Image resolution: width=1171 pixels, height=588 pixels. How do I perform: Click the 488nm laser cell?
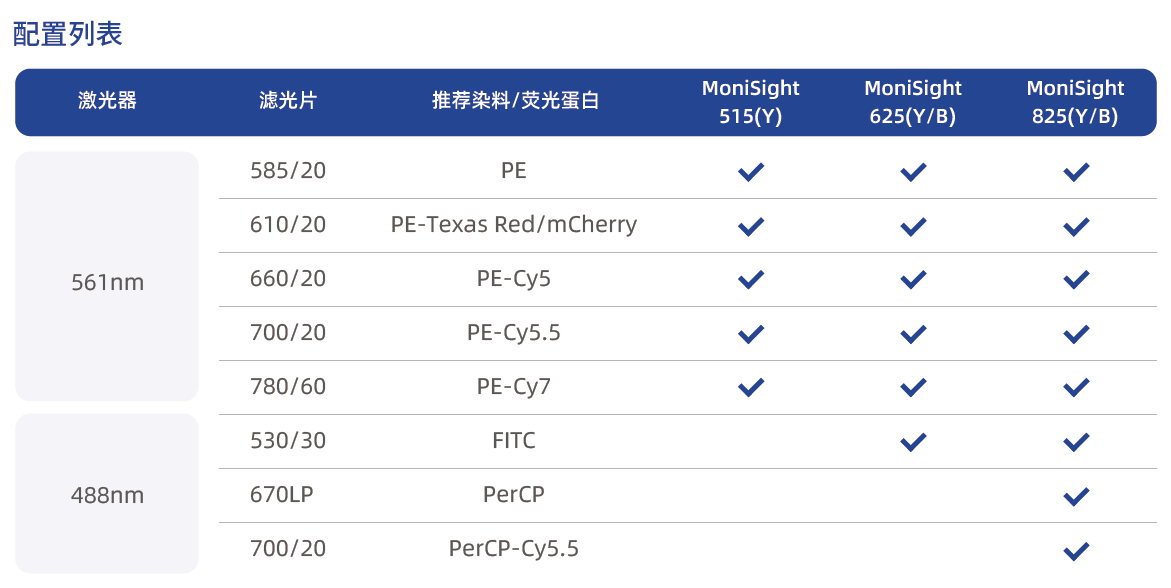click(x=107, y=495)
